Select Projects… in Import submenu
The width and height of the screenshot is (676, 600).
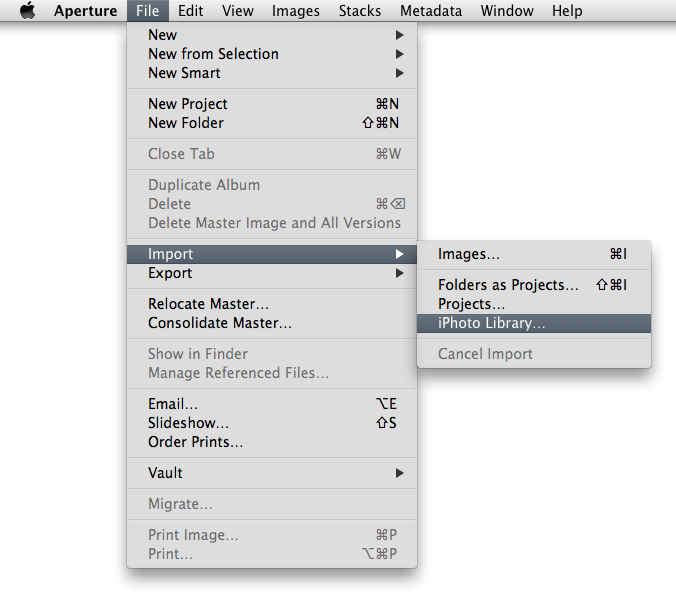(471, 304)
